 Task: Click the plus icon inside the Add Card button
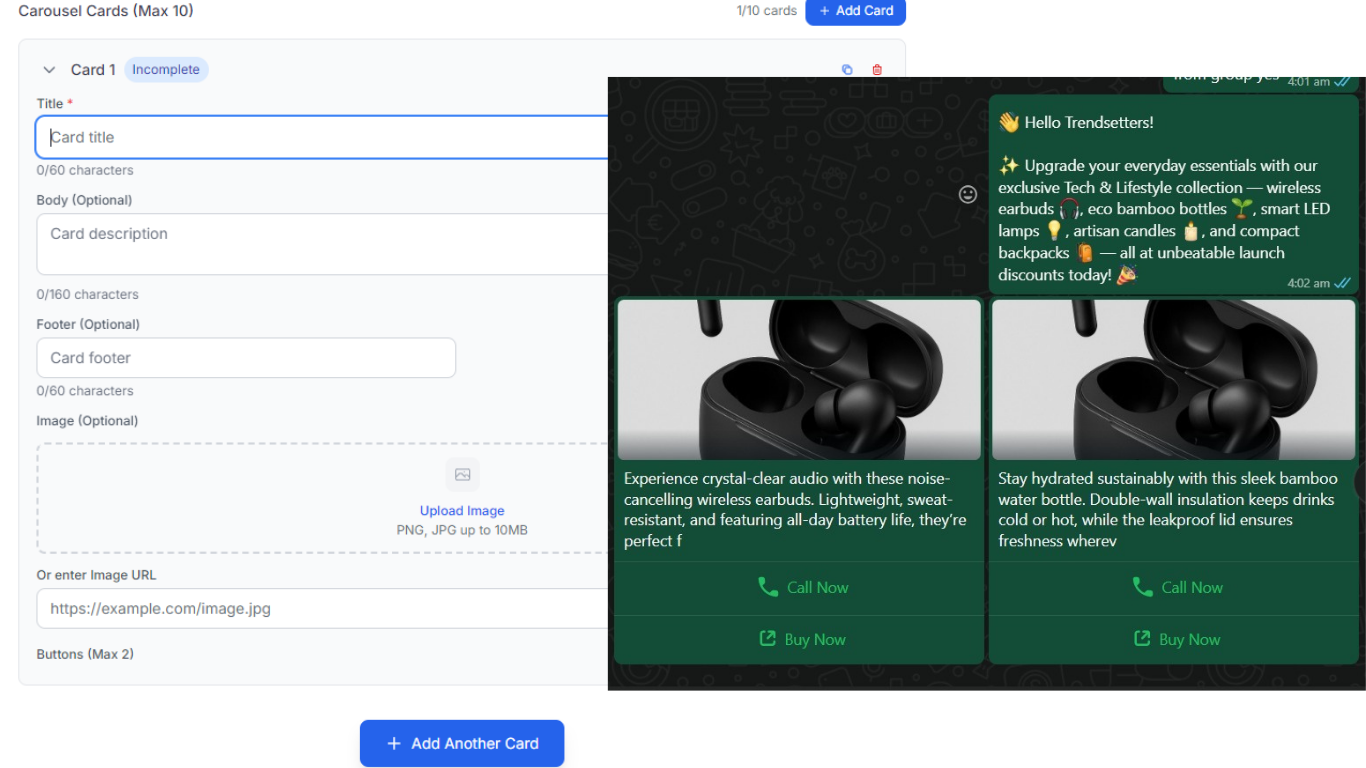coord(826,11)
